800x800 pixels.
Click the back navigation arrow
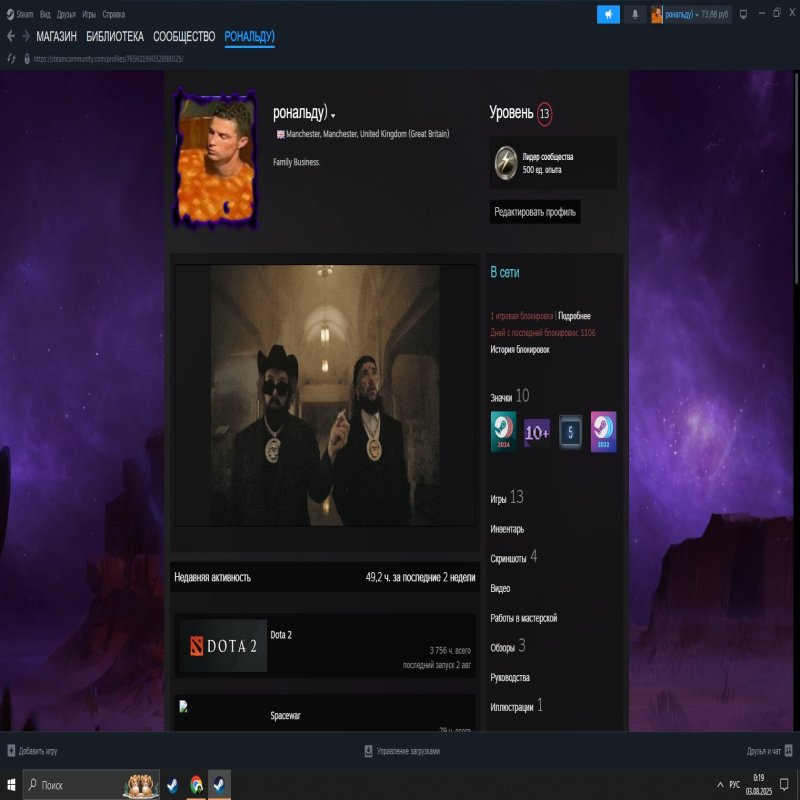point(11,37)
